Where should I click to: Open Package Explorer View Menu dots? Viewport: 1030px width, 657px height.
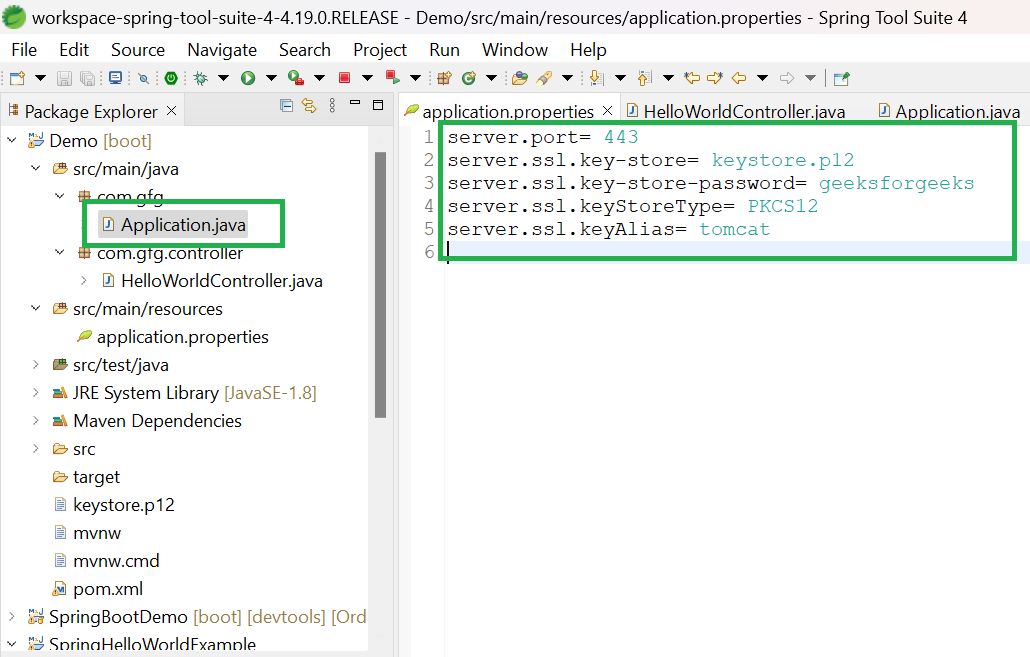point(332,105)
